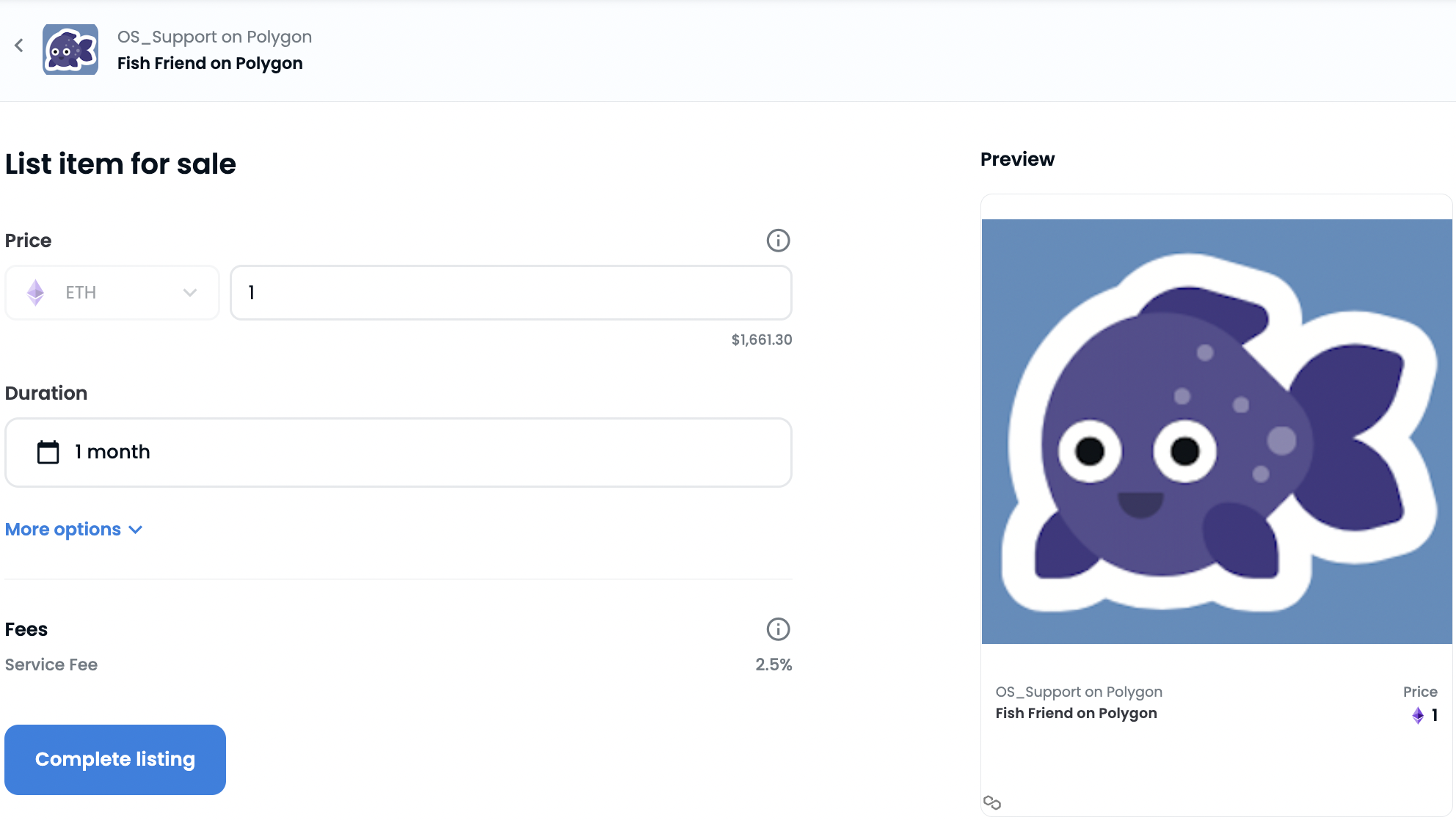Screen dimensions: 1456x820
Task: Go back using the left arrow
Action: pyautogui.click(x=19, y=45)
